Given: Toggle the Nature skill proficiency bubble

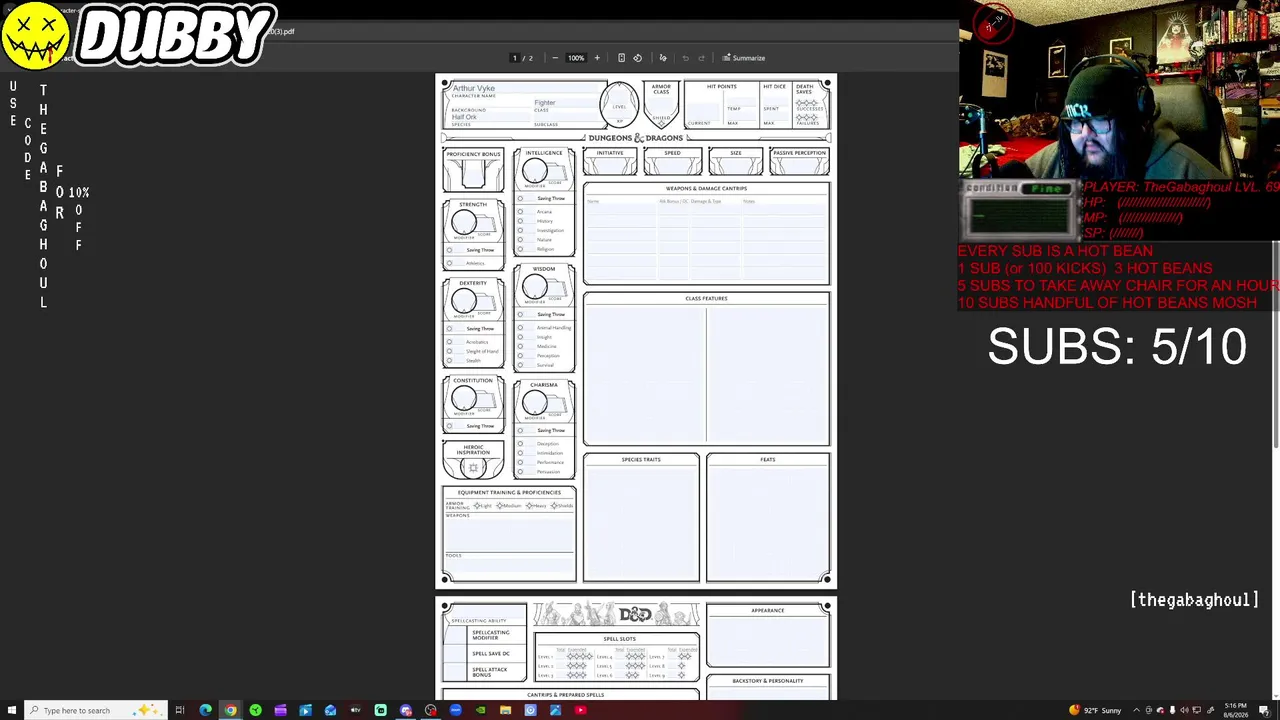Looking at the screenshot, I should 520,240.
